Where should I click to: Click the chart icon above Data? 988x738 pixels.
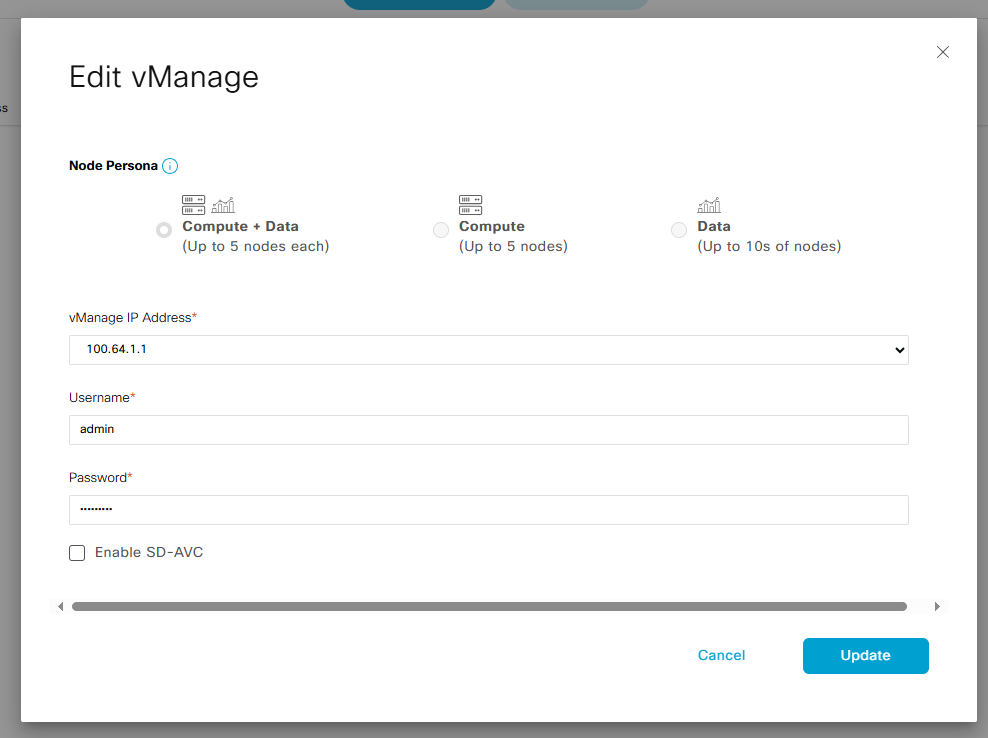[x=709, y=205]
